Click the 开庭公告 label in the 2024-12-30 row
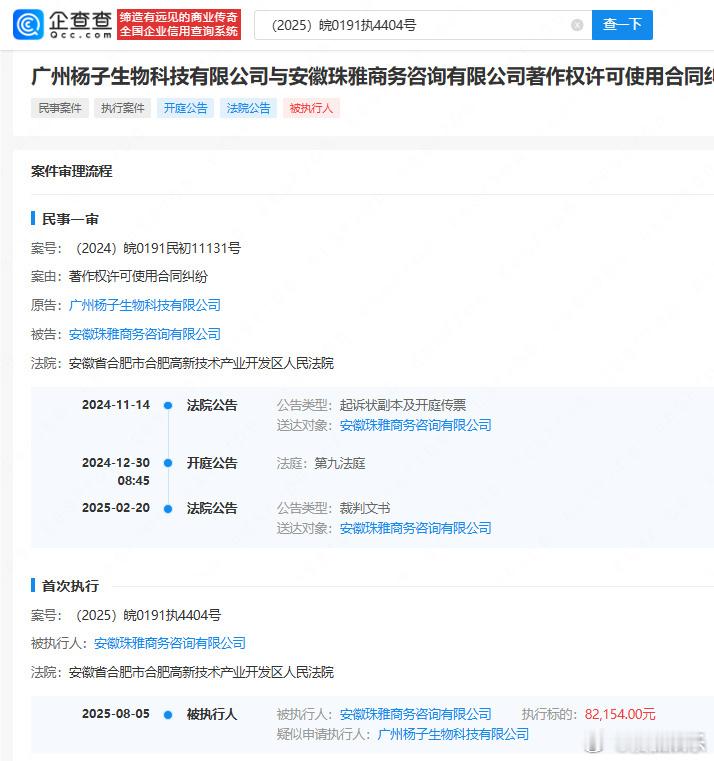 (x=212, y=463)
